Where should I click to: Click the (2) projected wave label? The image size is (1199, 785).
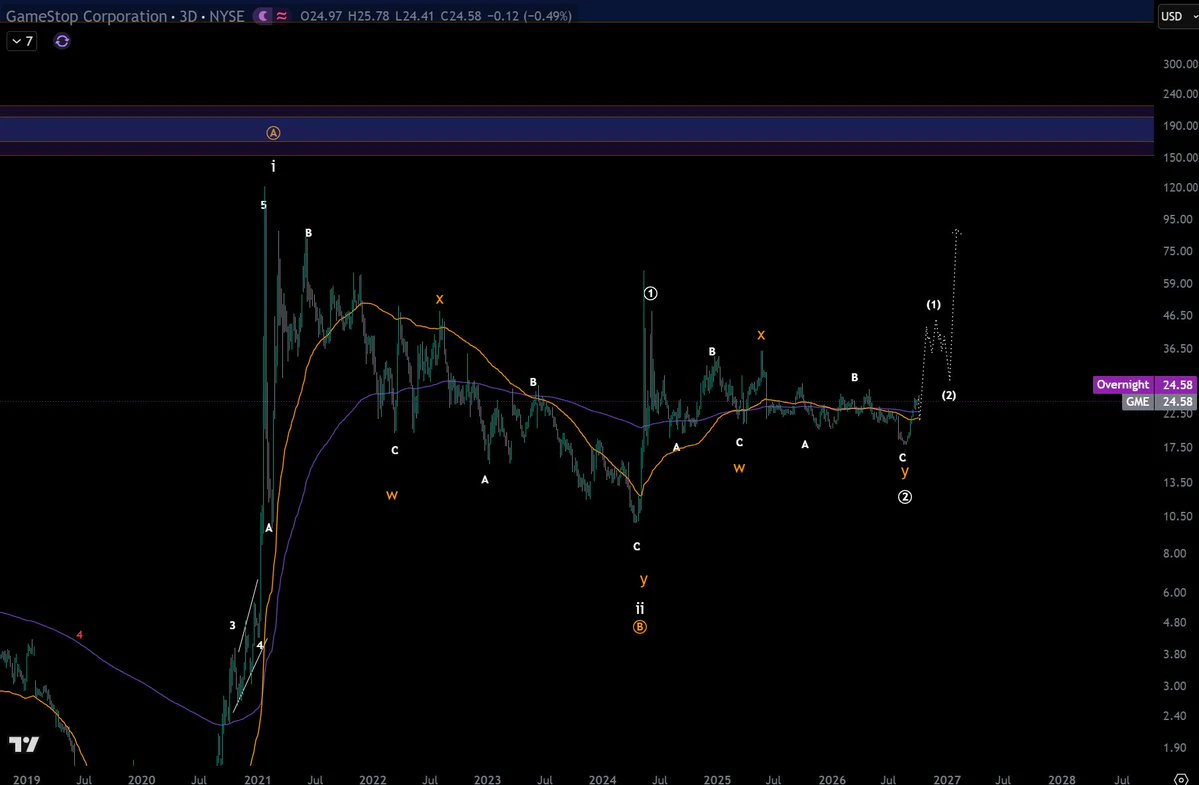click(949, 395)
